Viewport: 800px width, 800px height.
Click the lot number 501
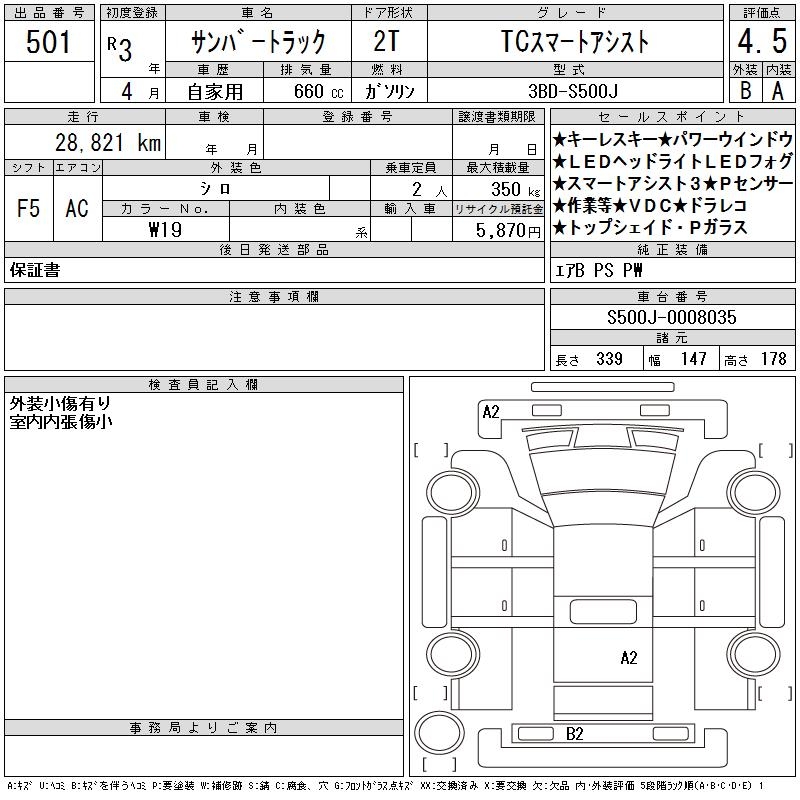(48, 42)
